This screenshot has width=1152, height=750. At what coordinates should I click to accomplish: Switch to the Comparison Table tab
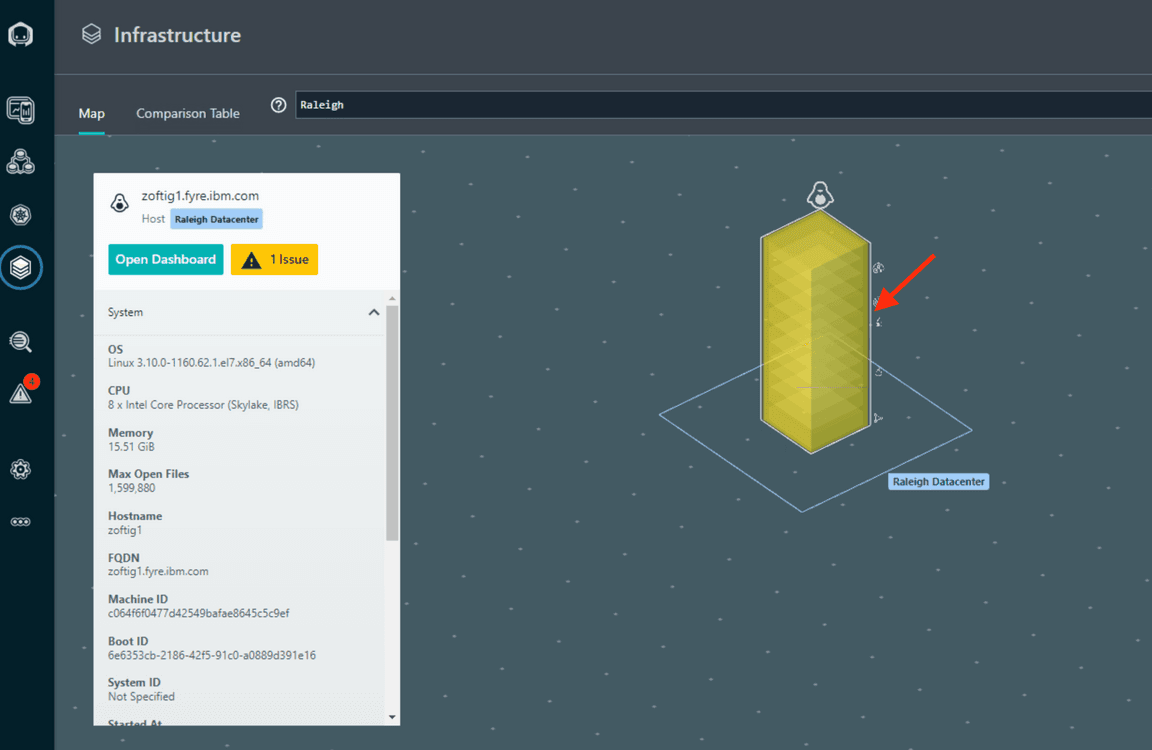pyautogui.click(x=188, y=113)
